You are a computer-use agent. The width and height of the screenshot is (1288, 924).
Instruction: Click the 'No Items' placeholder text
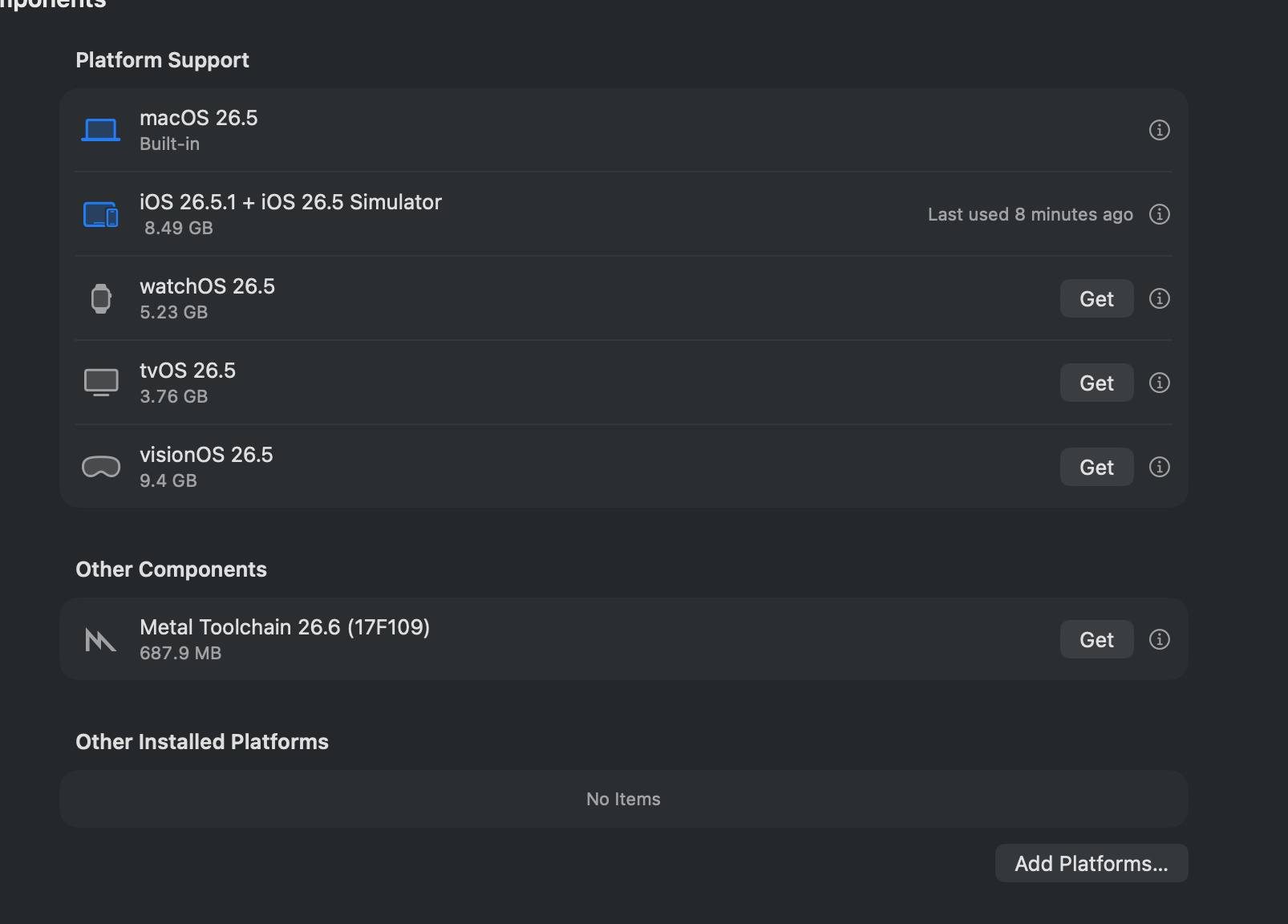coord(623,799)
